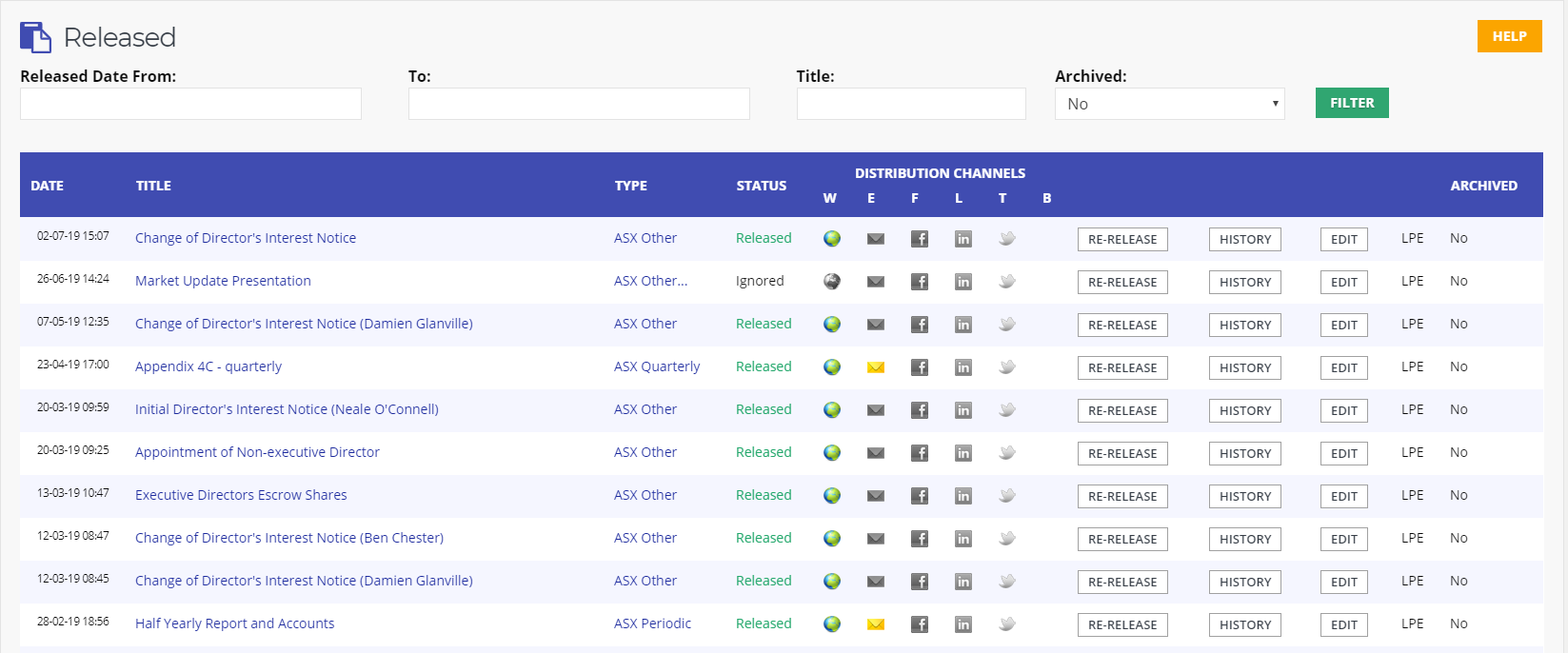
Task: Click the LinkedIn icon in the Appendix 4C - quarterly row
Action: [x=963, y=367]
